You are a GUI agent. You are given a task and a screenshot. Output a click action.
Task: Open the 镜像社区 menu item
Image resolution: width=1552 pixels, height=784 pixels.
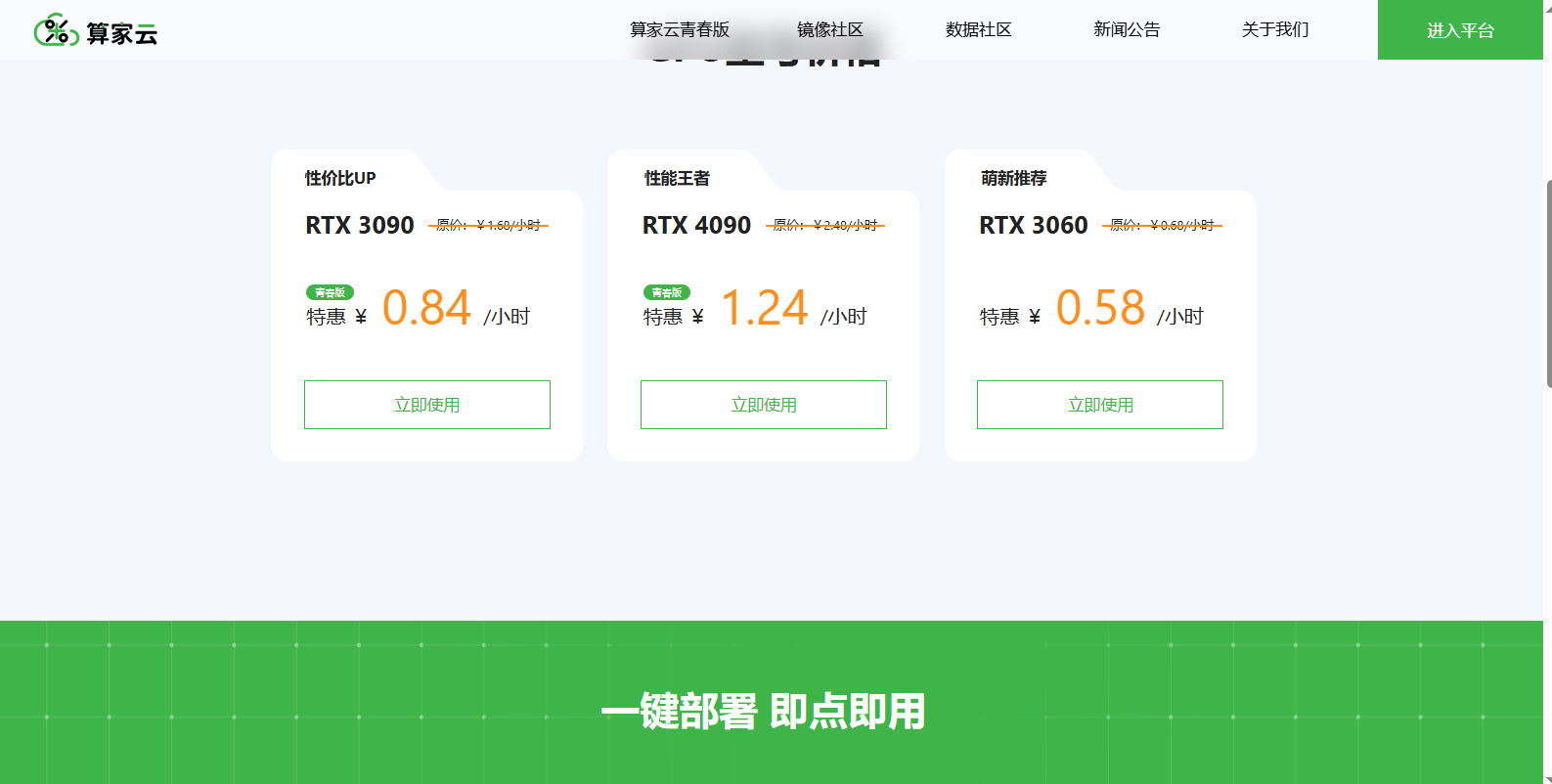(830, 30)
